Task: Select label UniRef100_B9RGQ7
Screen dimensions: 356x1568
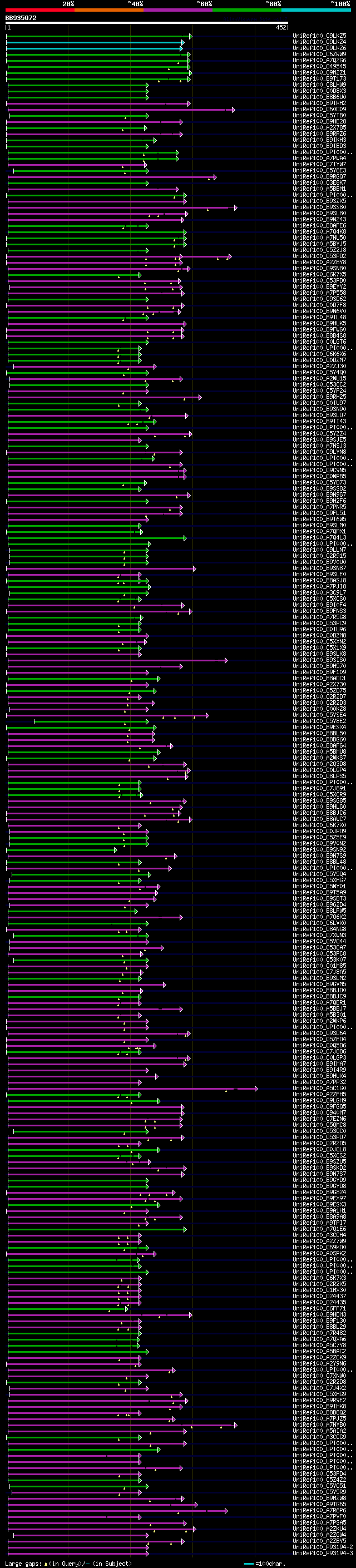Action: pyautogui.click(x=319, y=176)
